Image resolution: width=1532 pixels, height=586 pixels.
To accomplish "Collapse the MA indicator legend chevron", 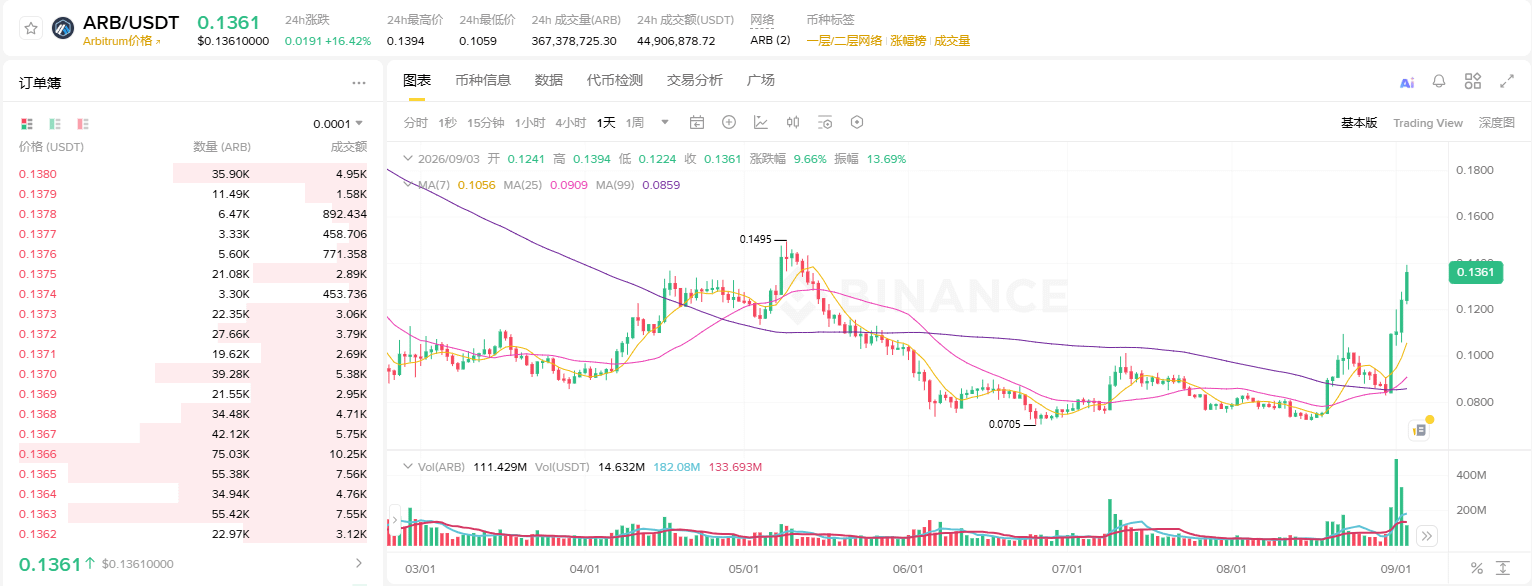I will click(x=407, y=184).
